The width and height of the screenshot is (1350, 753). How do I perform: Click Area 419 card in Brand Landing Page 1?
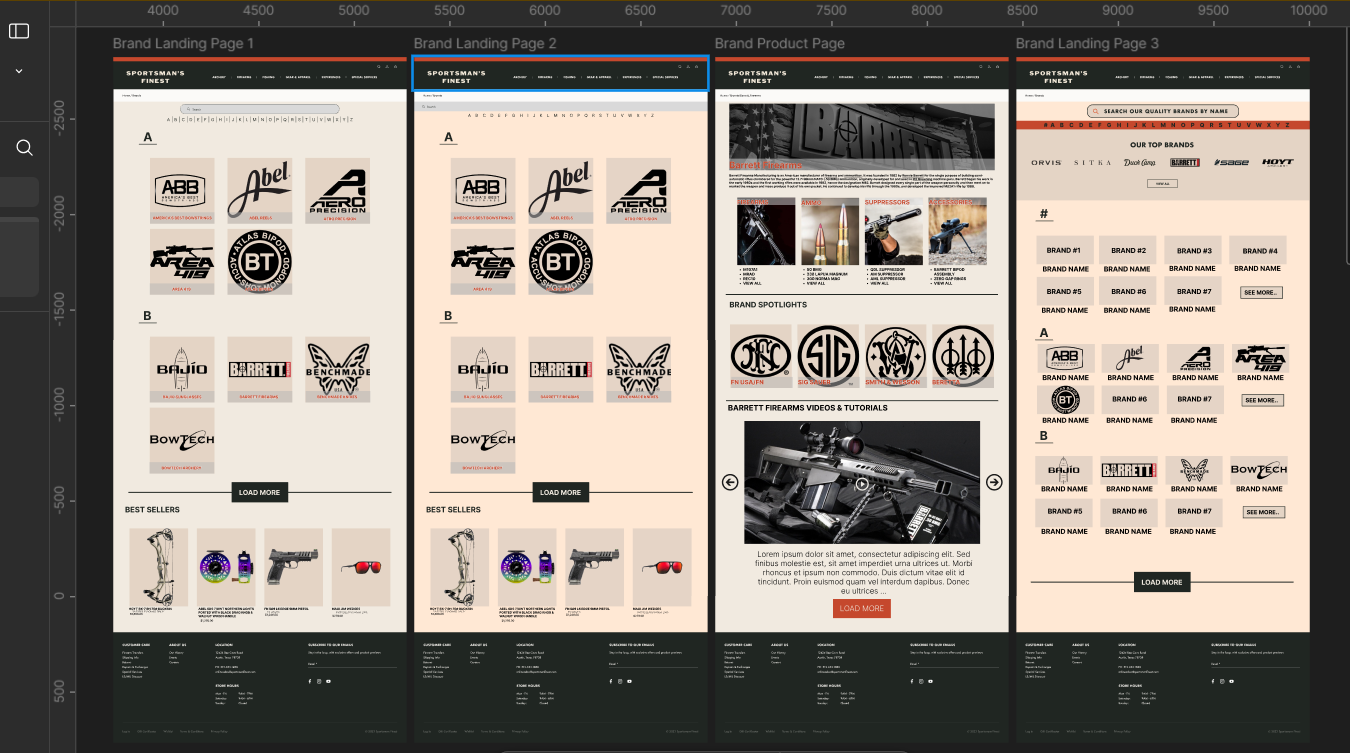click(x=182, y=261)
